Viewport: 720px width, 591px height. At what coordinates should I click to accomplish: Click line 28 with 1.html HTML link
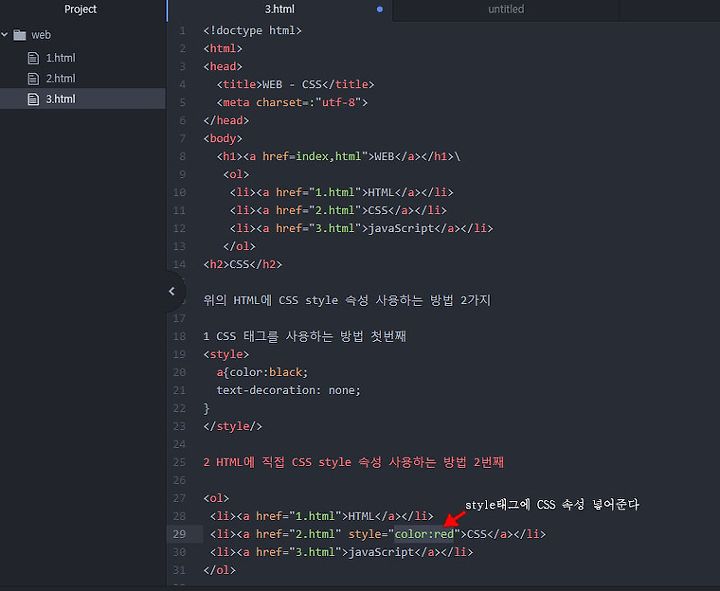click(x=321, y=516)
